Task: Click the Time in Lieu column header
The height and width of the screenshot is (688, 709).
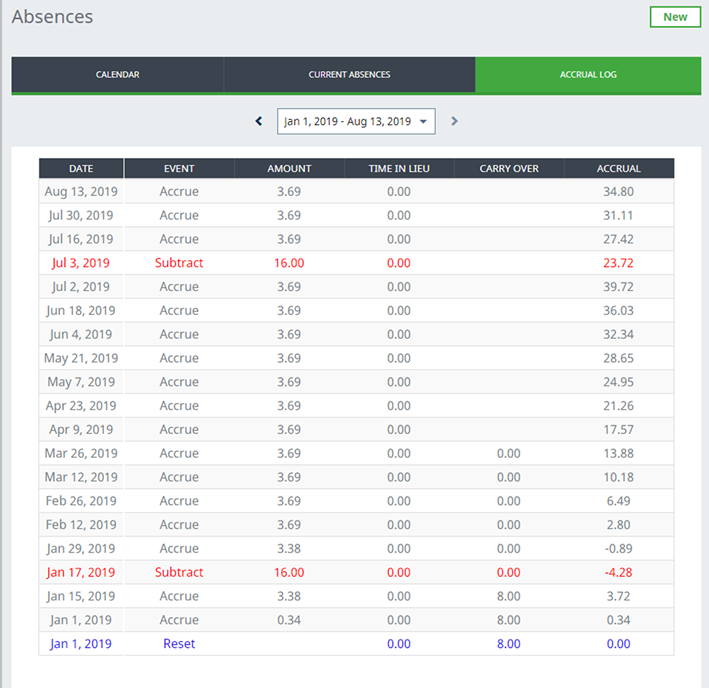Action: click(x=398, y=169)
